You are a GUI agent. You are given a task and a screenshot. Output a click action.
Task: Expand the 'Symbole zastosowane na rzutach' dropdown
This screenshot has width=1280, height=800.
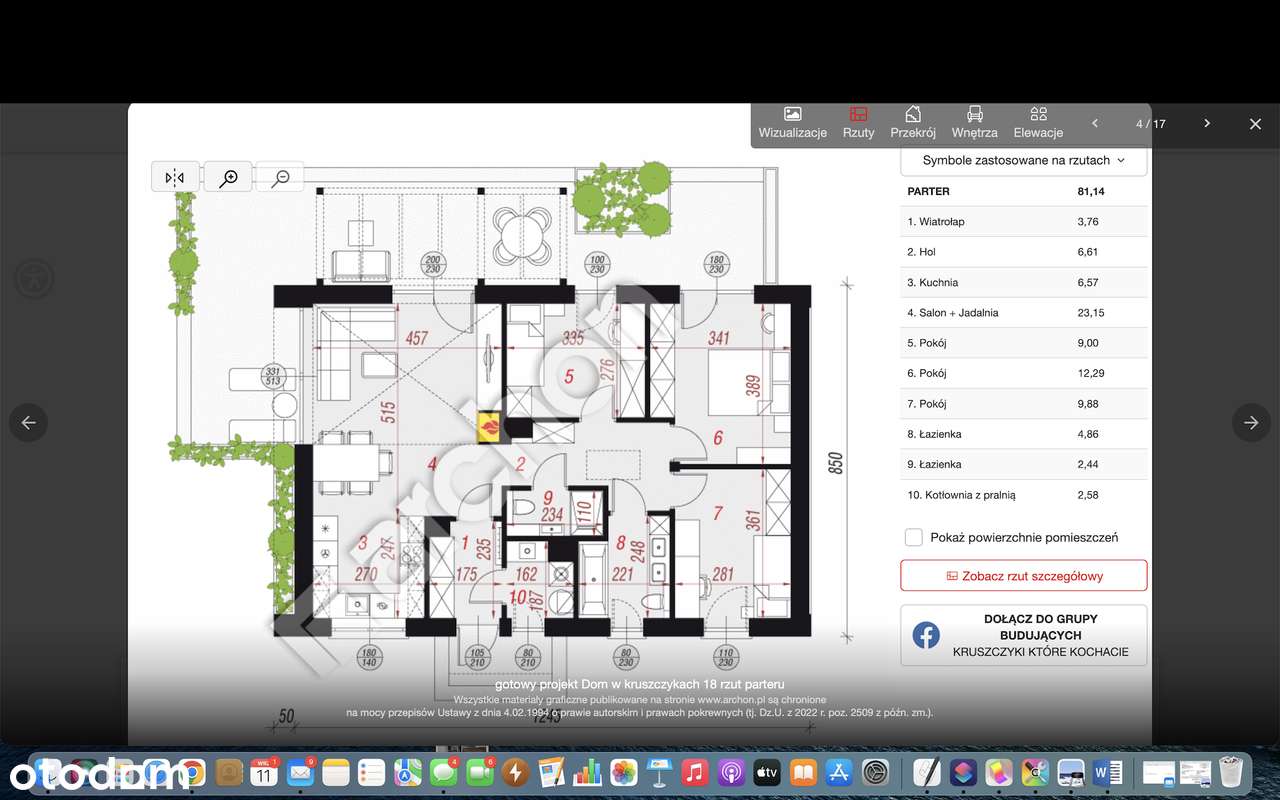click(1023, 160)
